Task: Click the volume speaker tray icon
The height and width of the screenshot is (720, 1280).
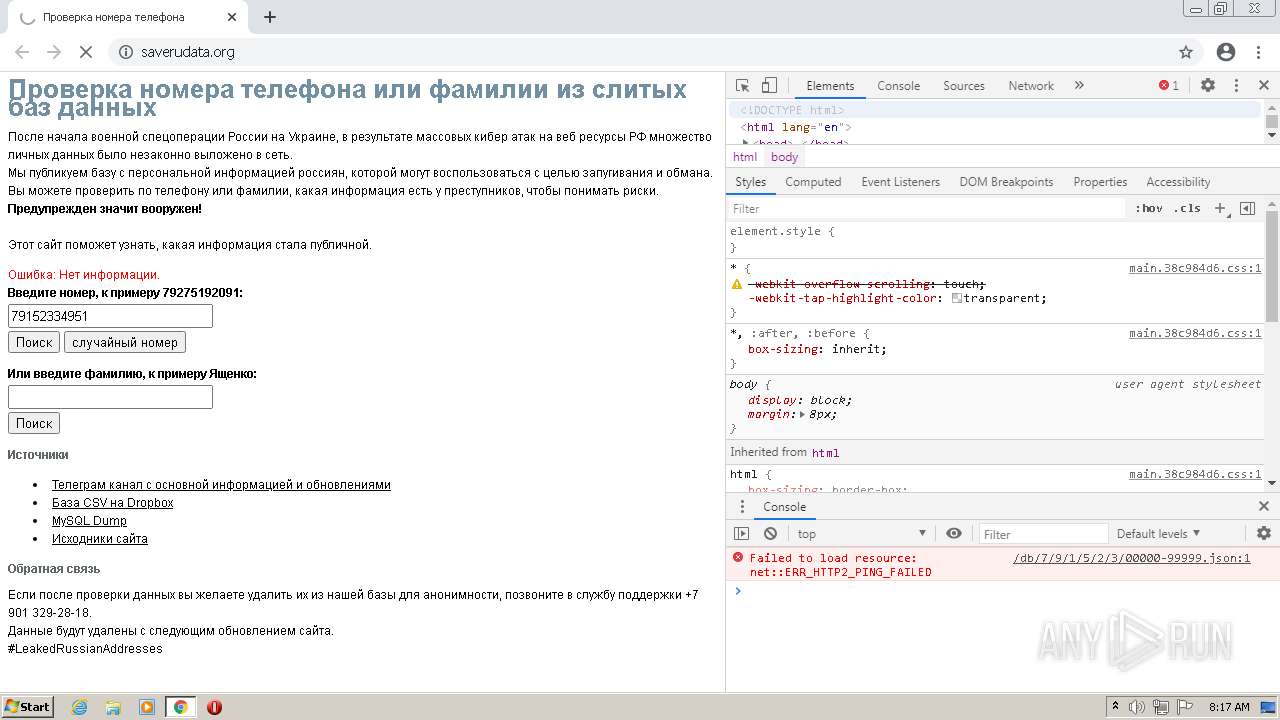Action: [1136, 707]
